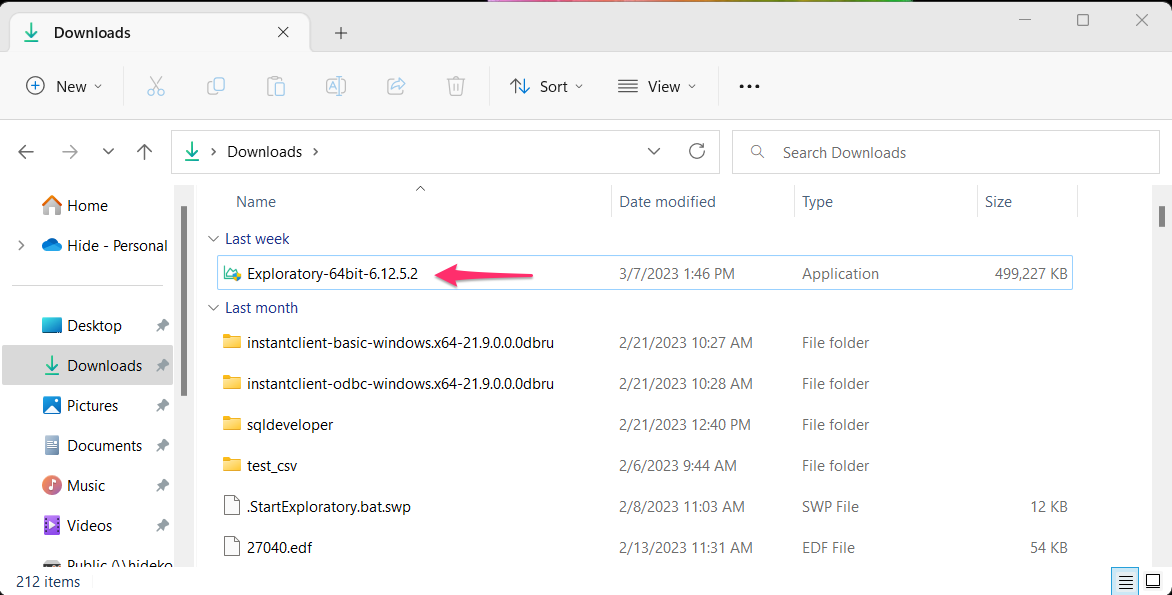Open the New menu chevron

(98, 86)
